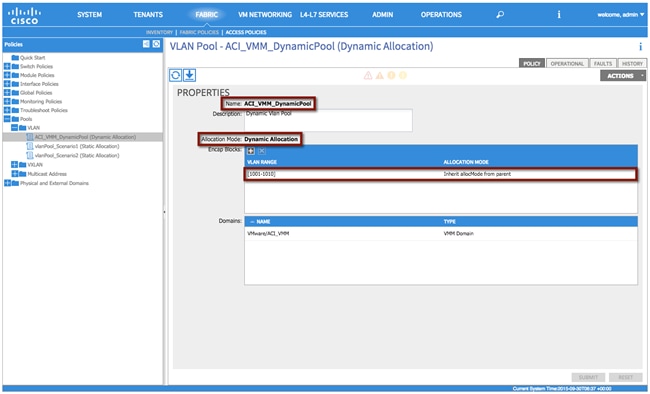Screen dimensions: 650x394
Task: Expand Physical and External Domains node
Action: (7, 183)
